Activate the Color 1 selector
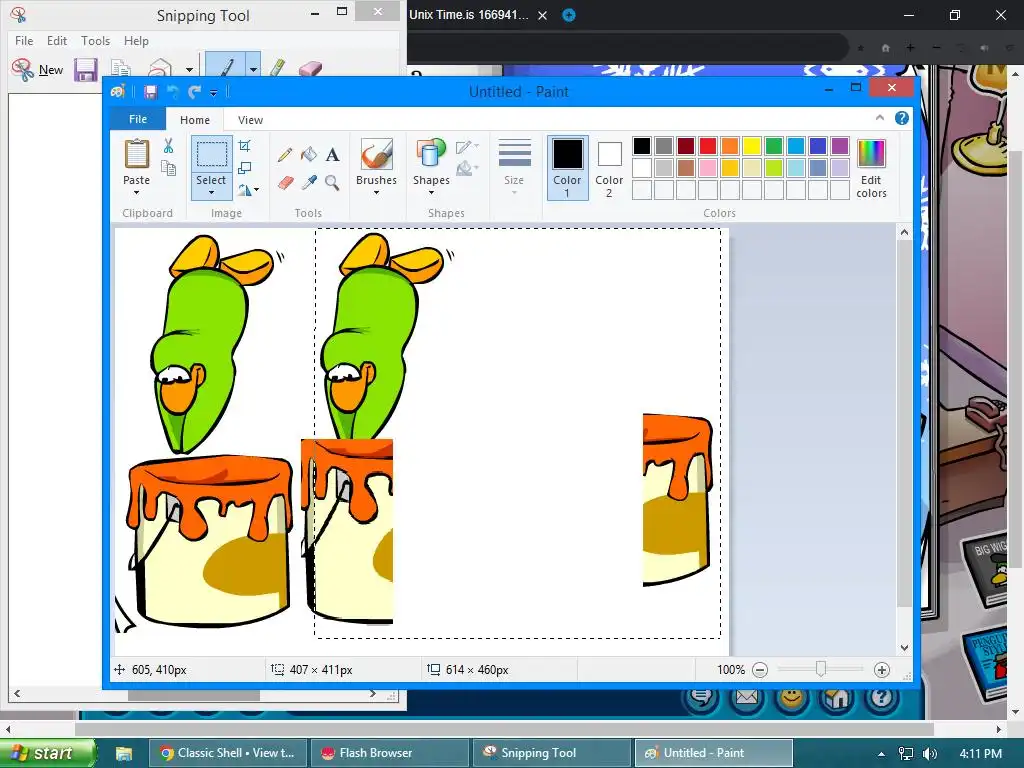Screen dimensions: 1024x768 [568, 168]
